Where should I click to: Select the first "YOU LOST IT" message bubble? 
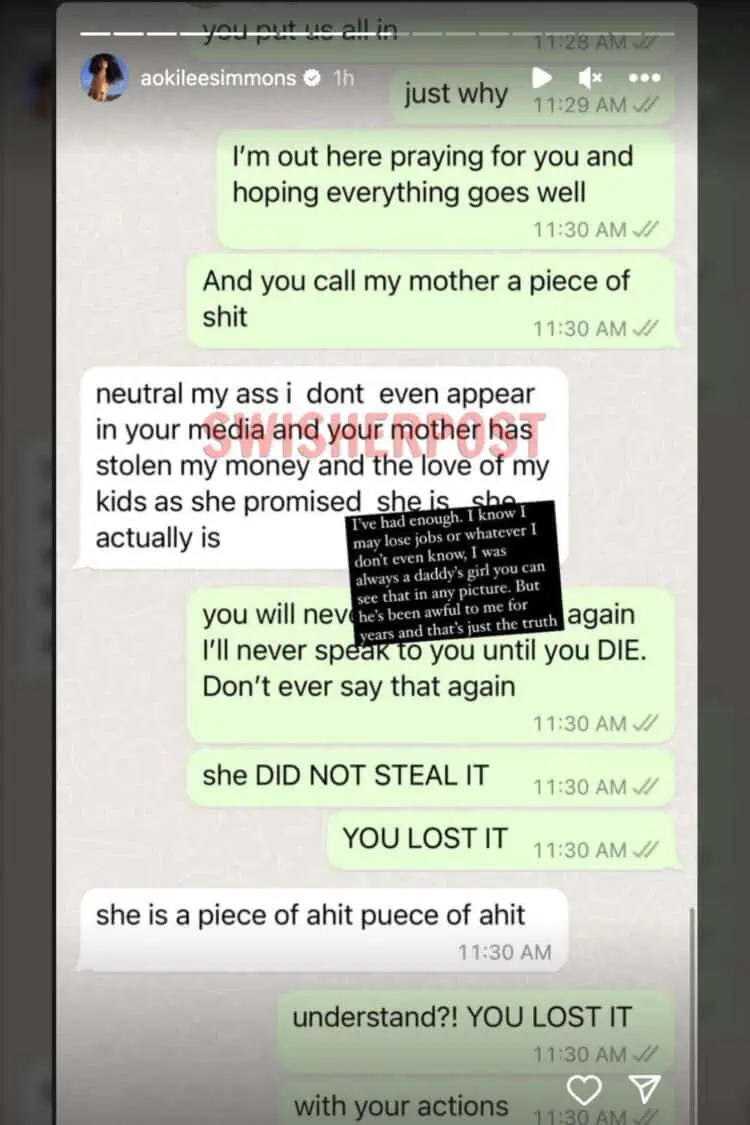[x=500, y=840]
